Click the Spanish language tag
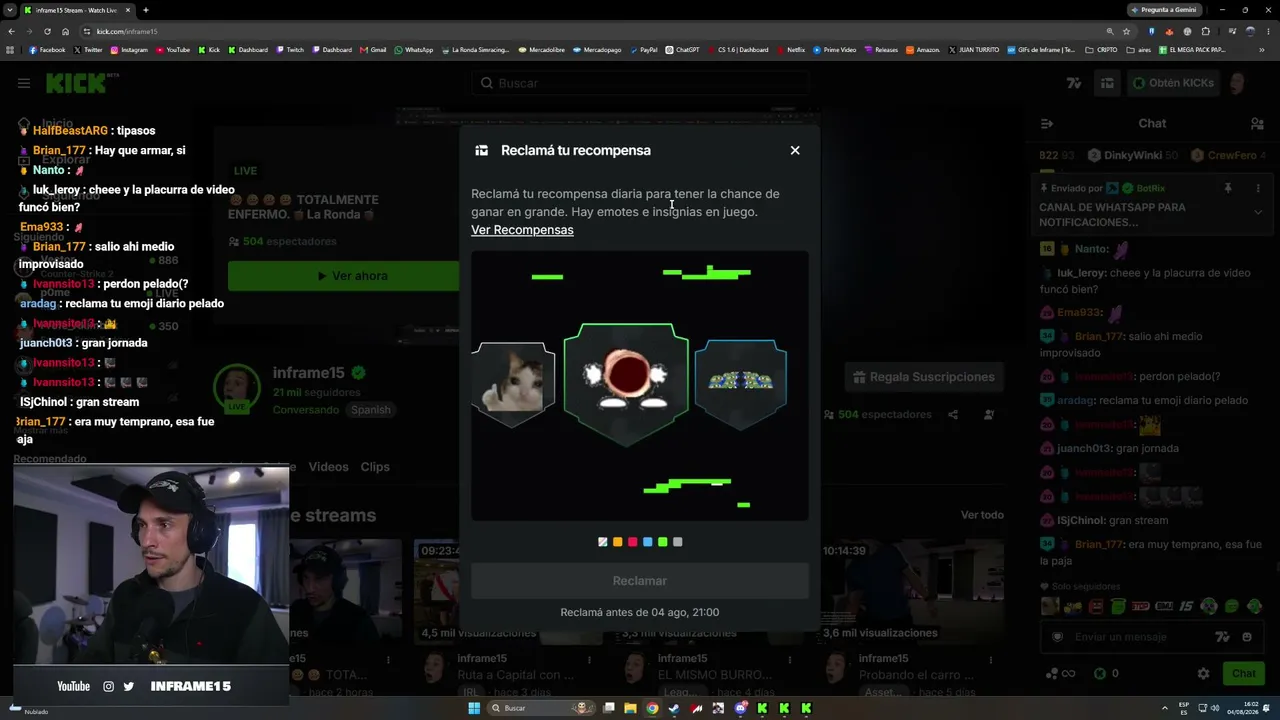The image size is (1280, 720). (370, 410)
